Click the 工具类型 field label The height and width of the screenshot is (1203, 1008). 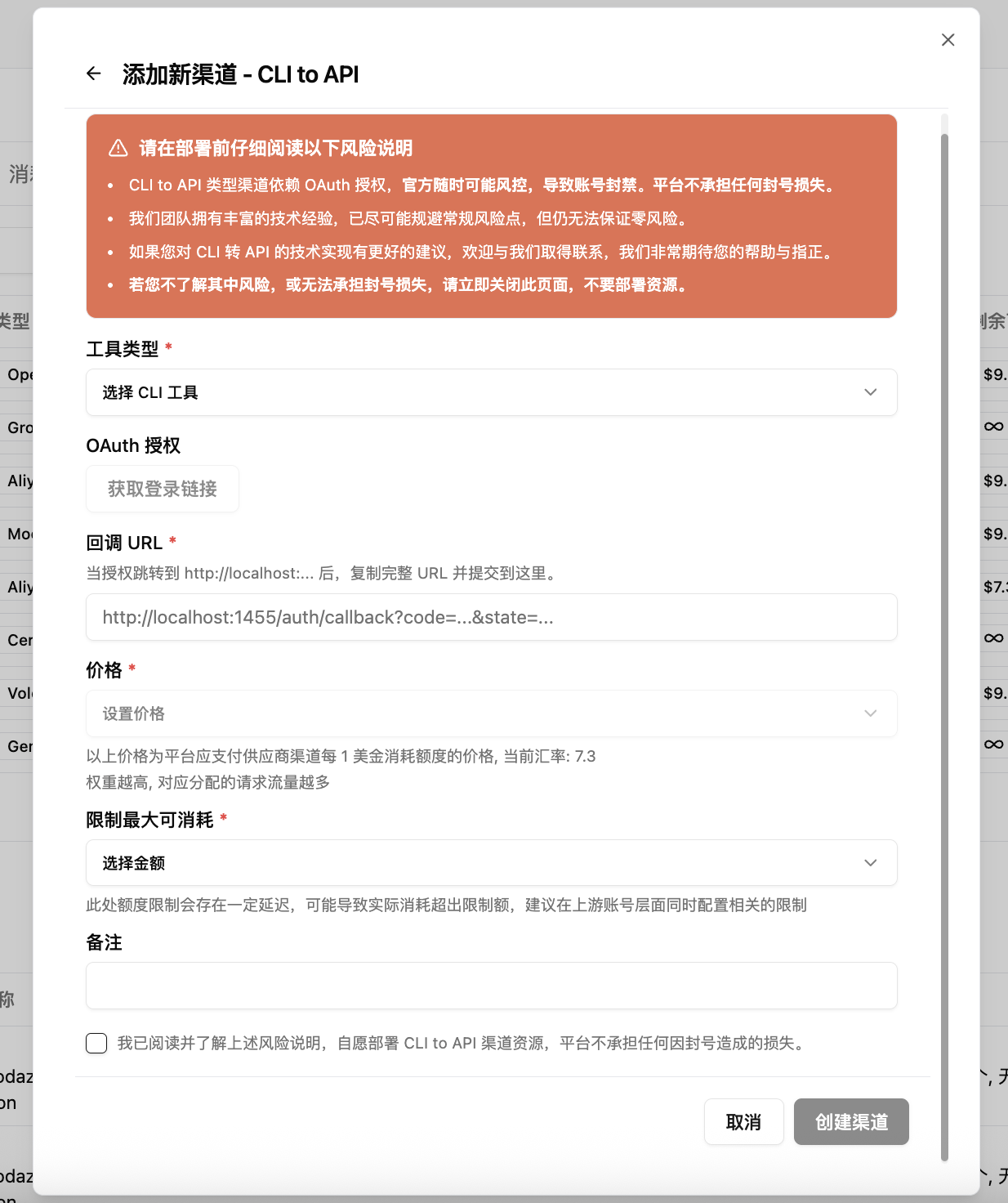pyautogui.click(x=123, y=349)
